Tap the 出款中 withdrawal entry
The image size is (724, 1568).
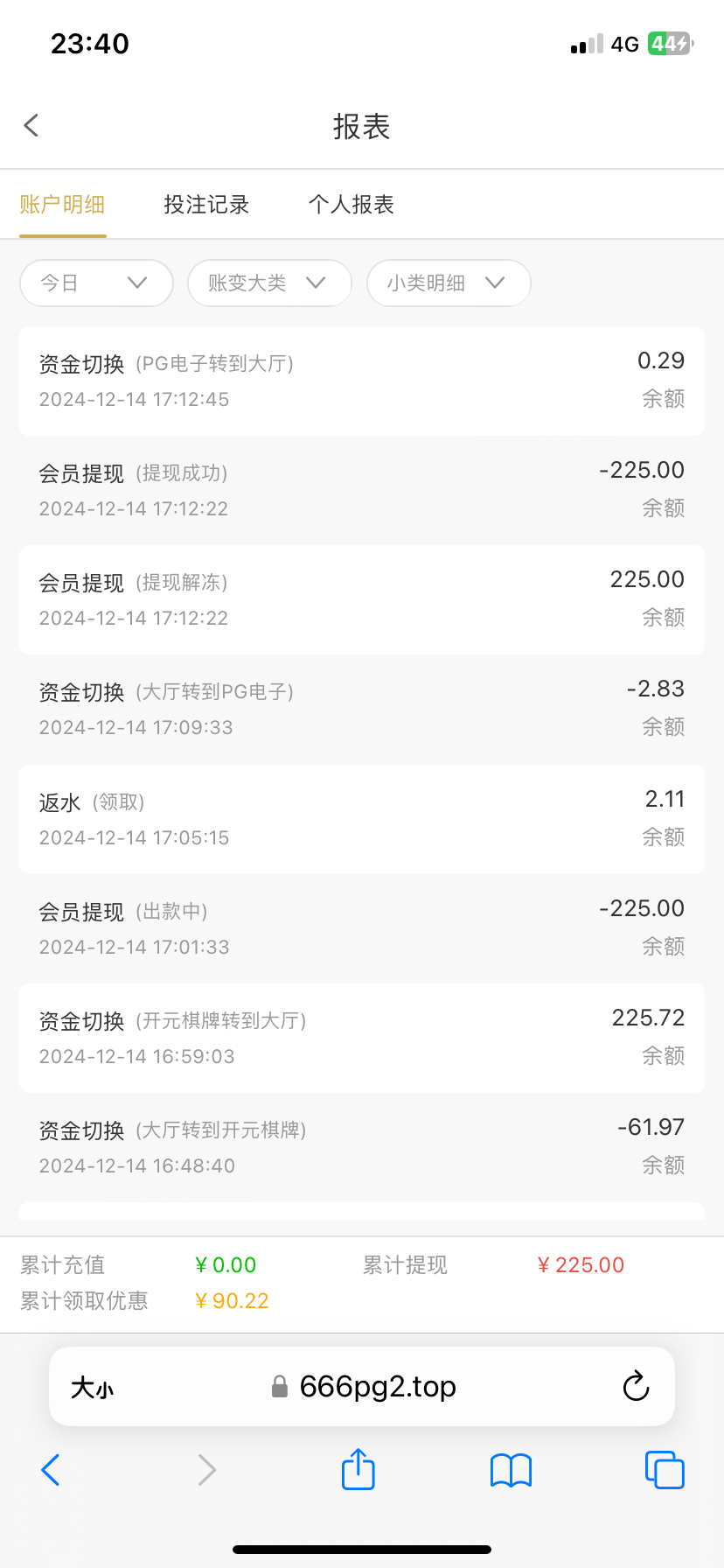(361, 928)
